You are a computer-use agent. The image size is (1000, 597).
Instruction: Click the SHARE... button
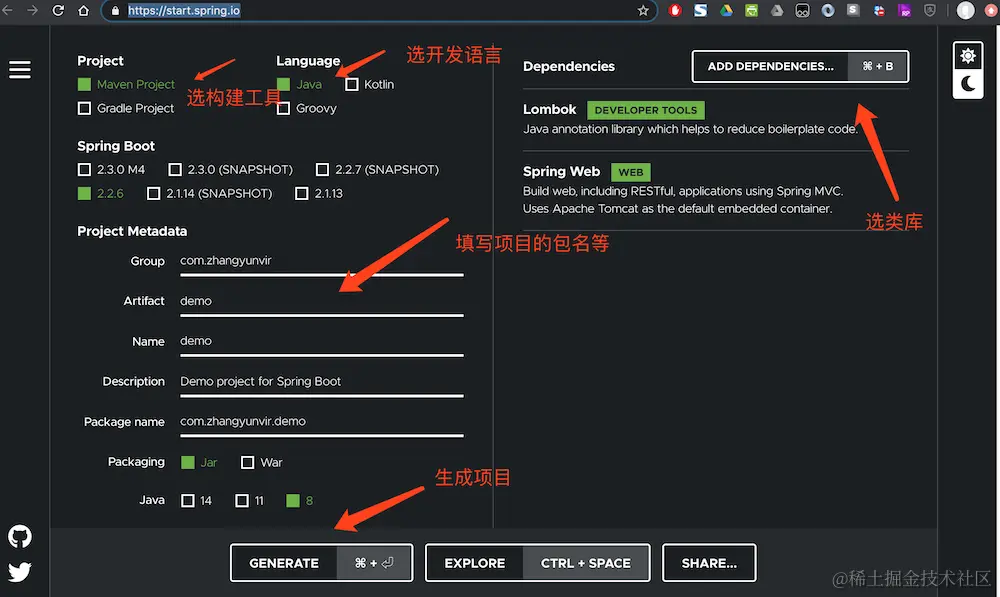tap(709, 563)
